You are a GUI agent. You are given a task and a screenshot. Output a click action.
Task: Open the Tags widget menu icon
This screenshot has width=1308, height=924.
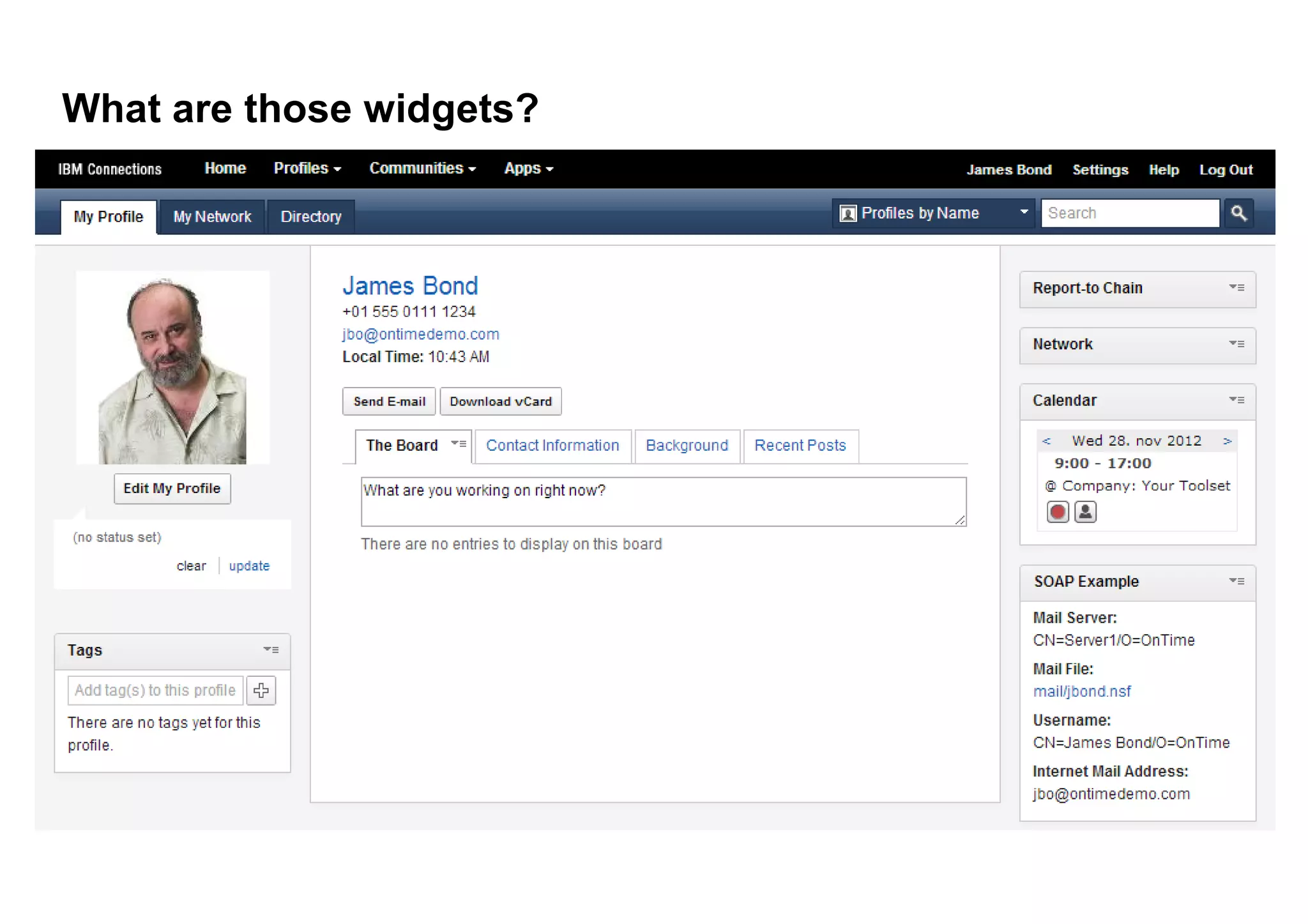click(x=271, y=650)
